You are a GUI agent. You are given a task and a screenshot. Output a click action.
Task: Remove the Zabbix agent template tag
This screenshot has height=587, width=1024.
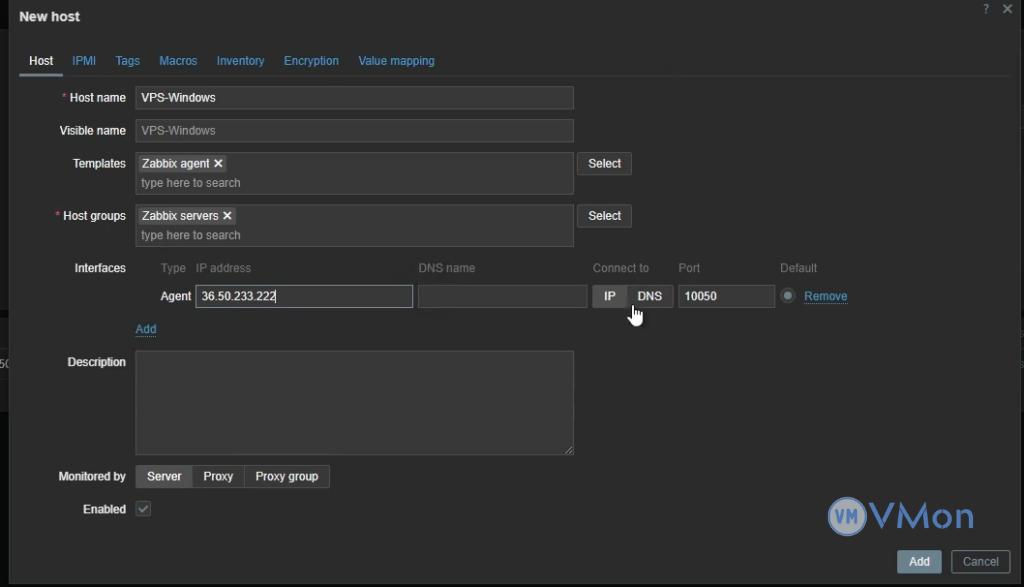click(219, 163)
